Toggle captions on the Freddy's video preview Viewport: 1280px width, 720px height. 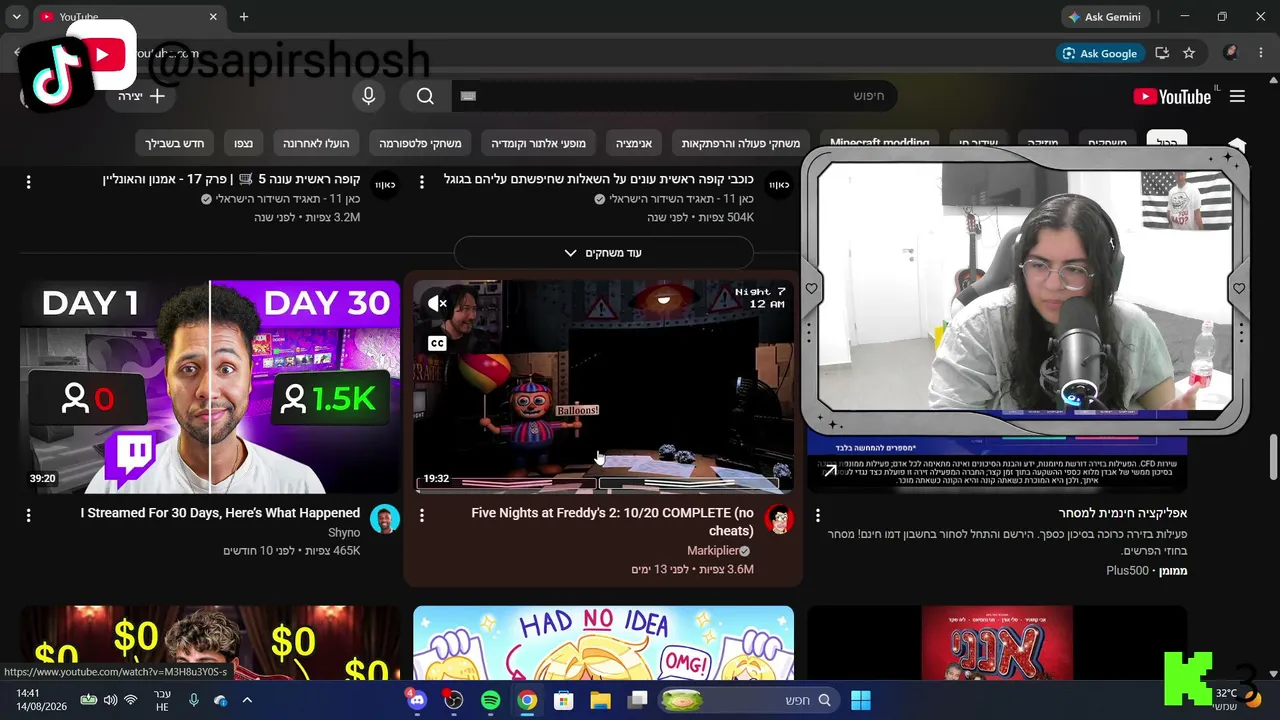[x=437, y=344]
